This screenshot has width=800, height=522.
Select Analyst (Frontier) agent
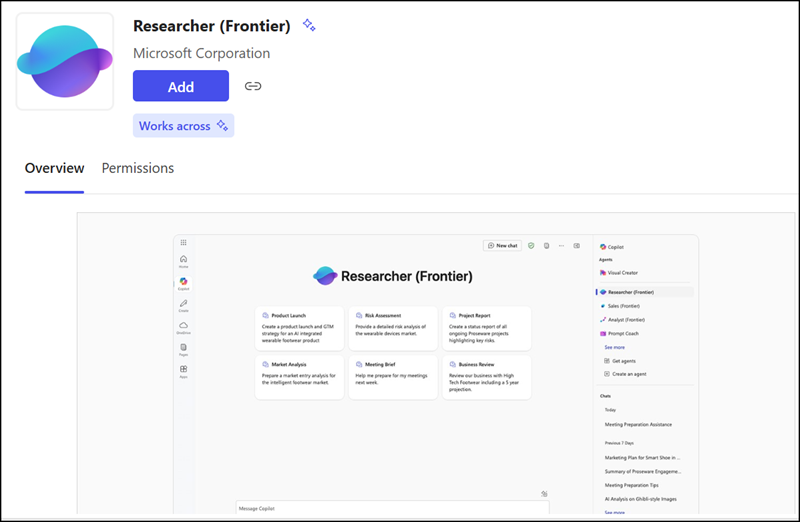[622, 319]
